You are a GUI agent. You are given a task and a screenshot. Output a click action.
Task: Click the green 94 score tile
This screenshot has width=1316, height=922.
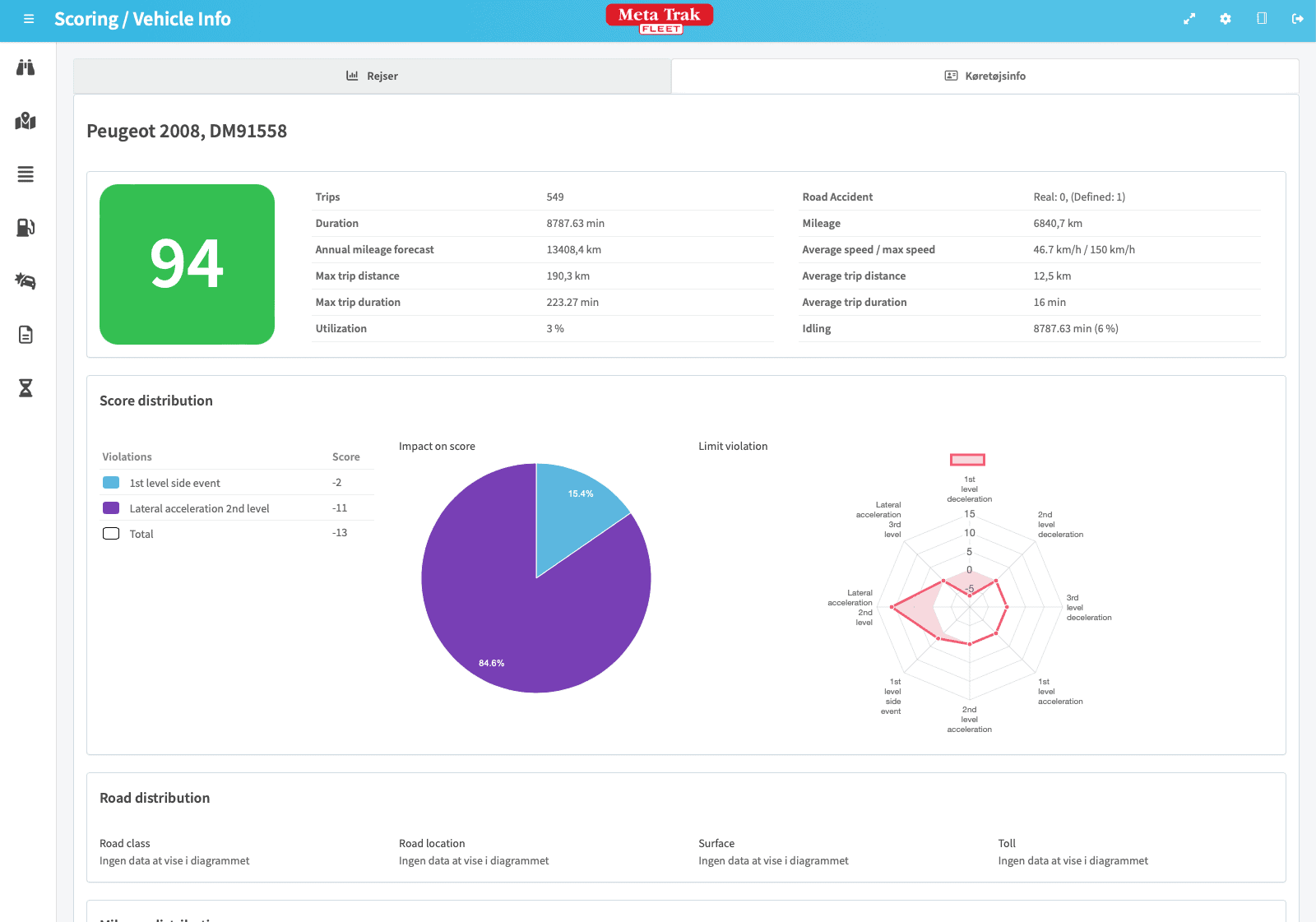click(x=187, y=264)
